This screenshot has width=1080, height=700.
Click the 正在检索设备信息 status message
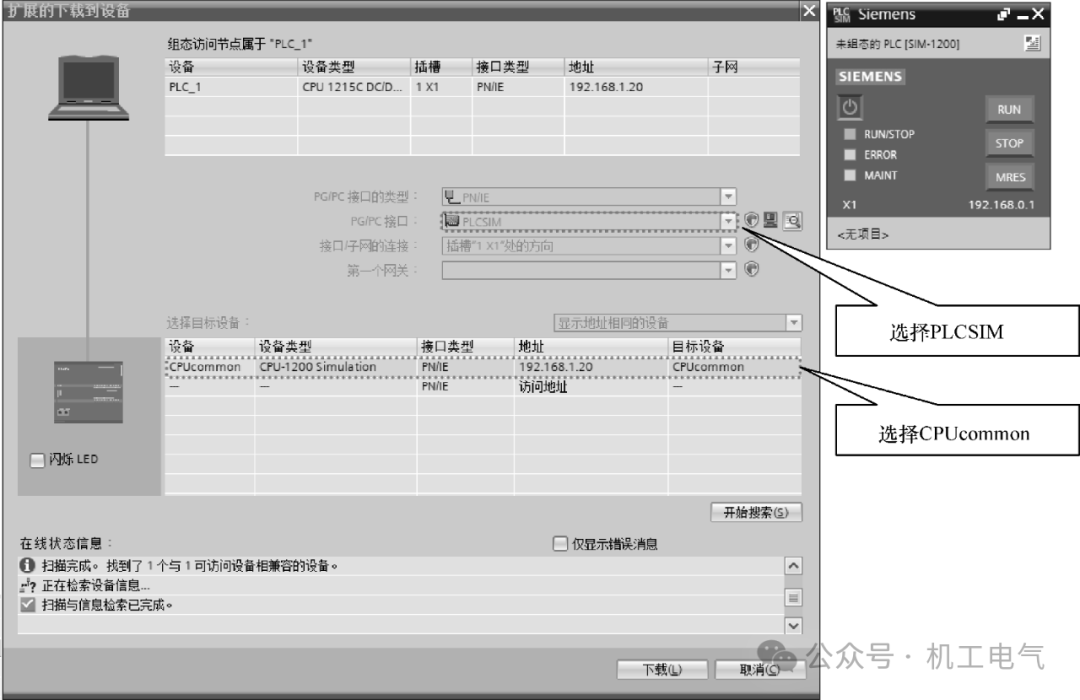coord(95,586)
